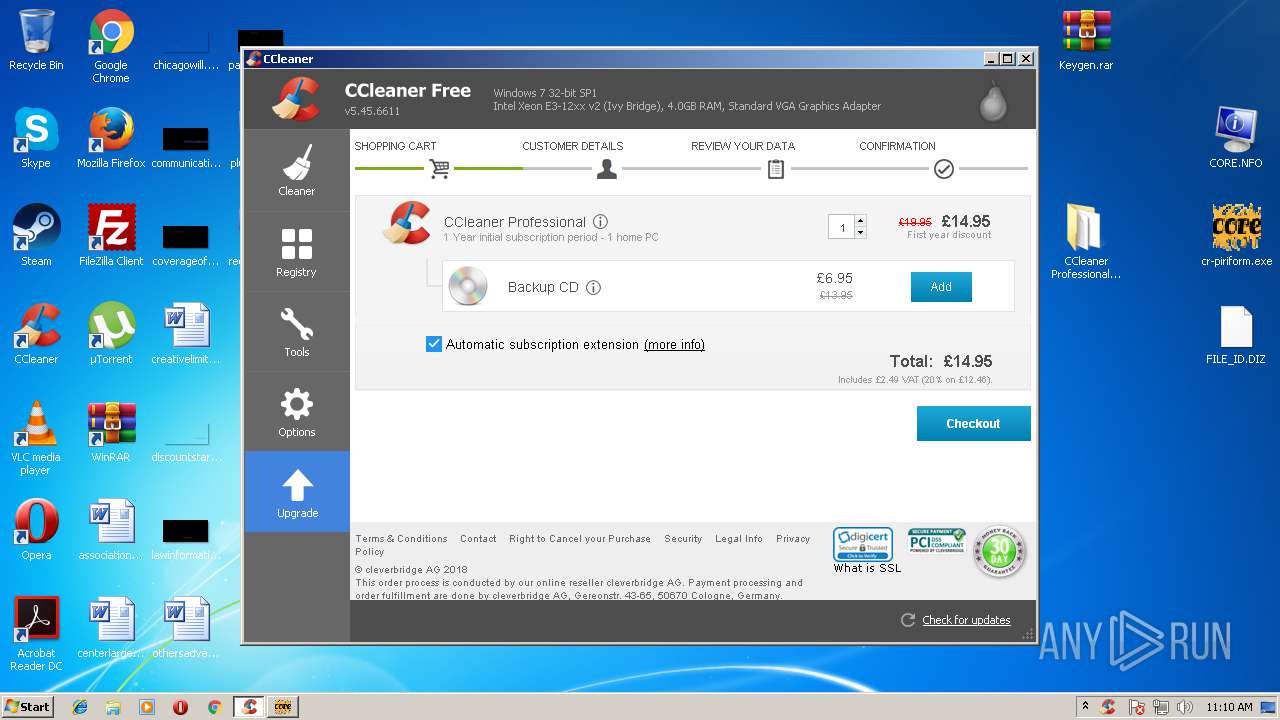The width and height of the screenshot is (1280, 720).
Task: Open Google Chrome desktop shortcut
Action: pyautogui.click(x=111, y=46)
